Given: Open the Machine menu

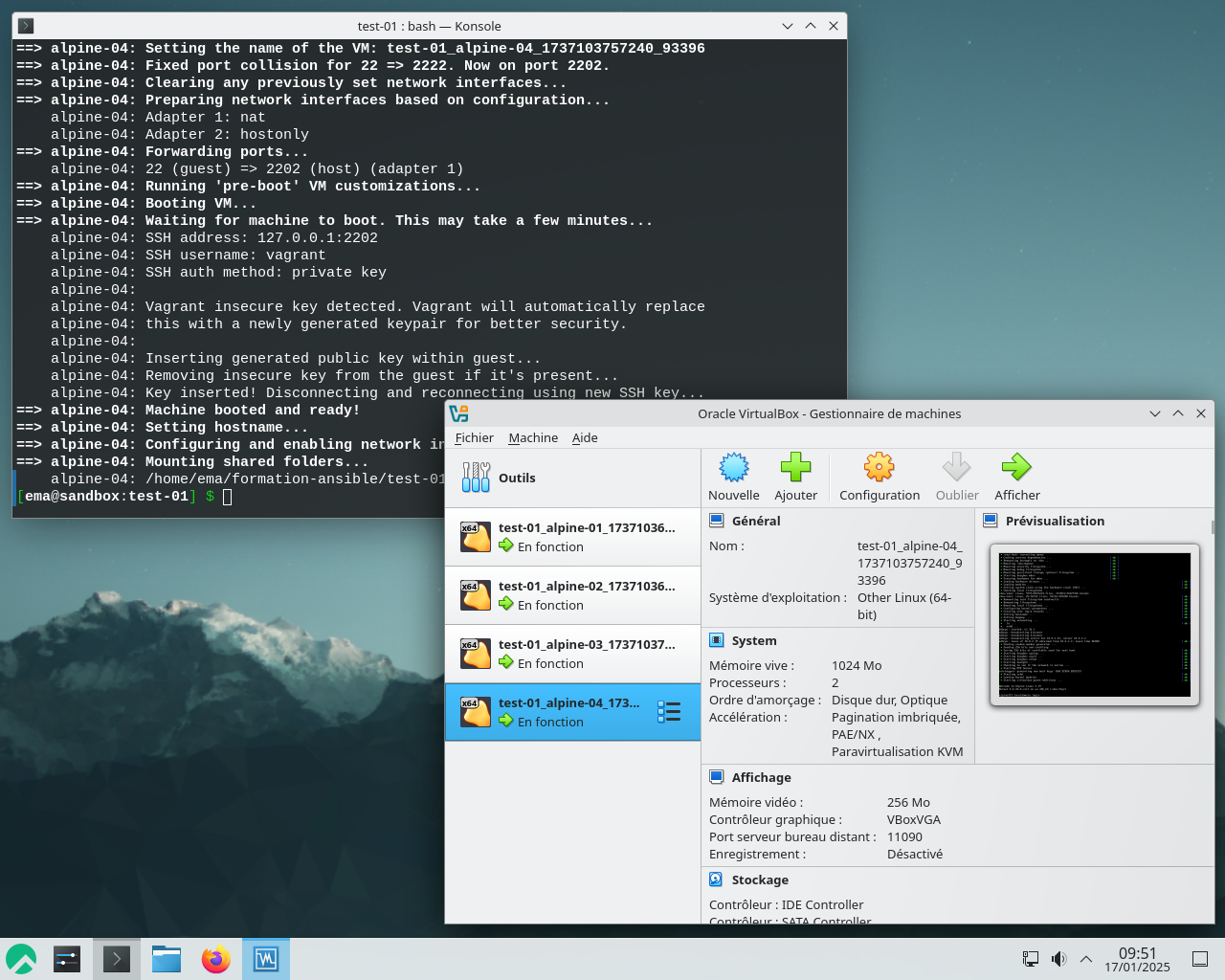Looking at the screenshot, I should click(532, 437).
